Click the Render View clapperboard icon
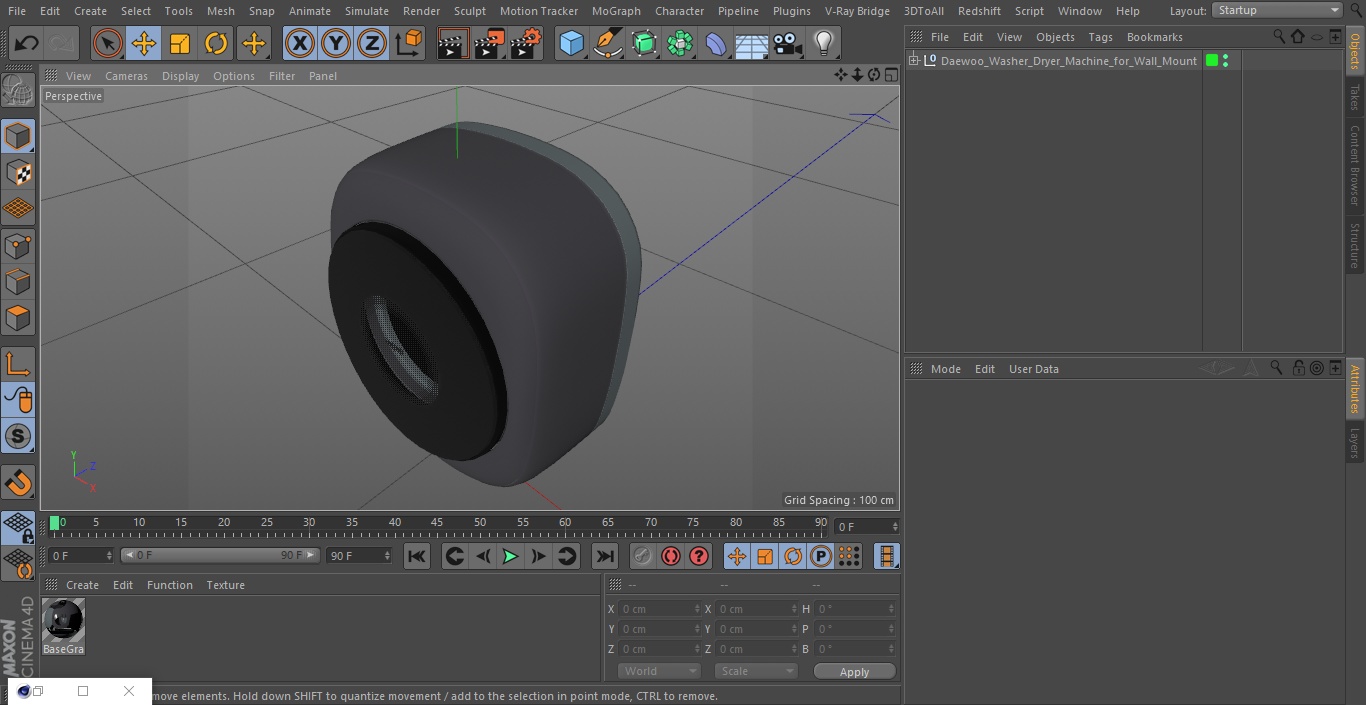1366x705 pixels. click(452, 43)
